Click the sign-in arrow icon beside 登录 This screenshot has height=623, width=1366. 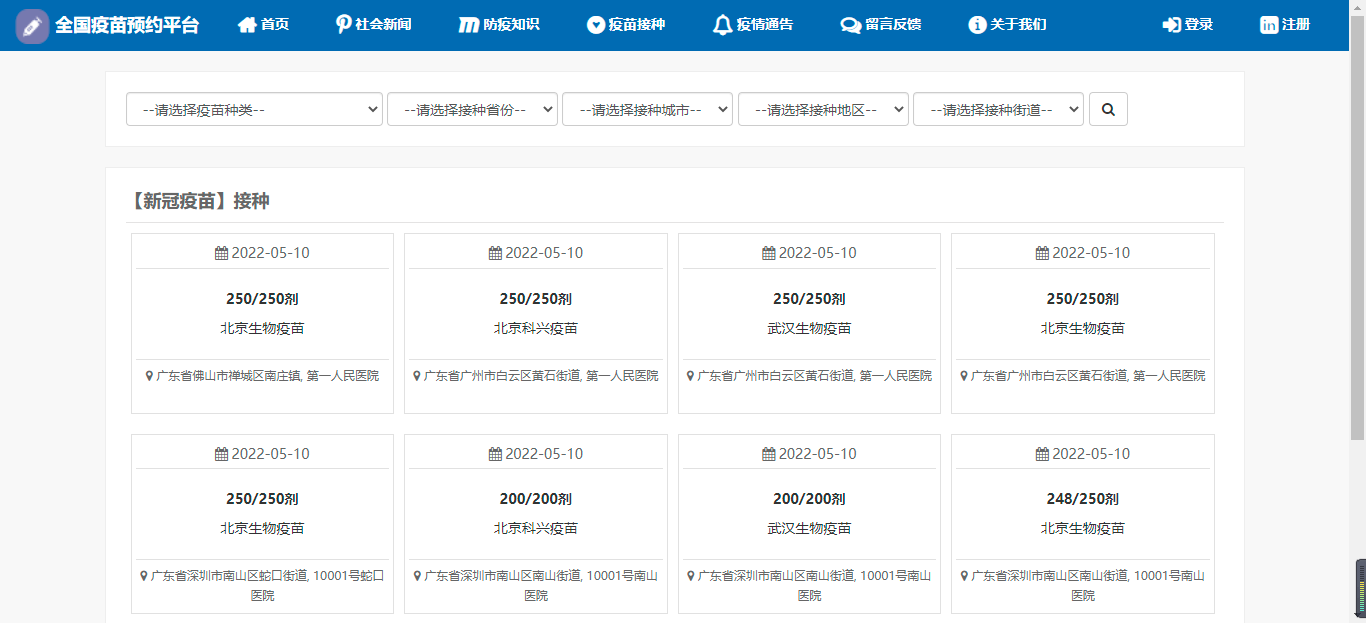click(1171, 25)
